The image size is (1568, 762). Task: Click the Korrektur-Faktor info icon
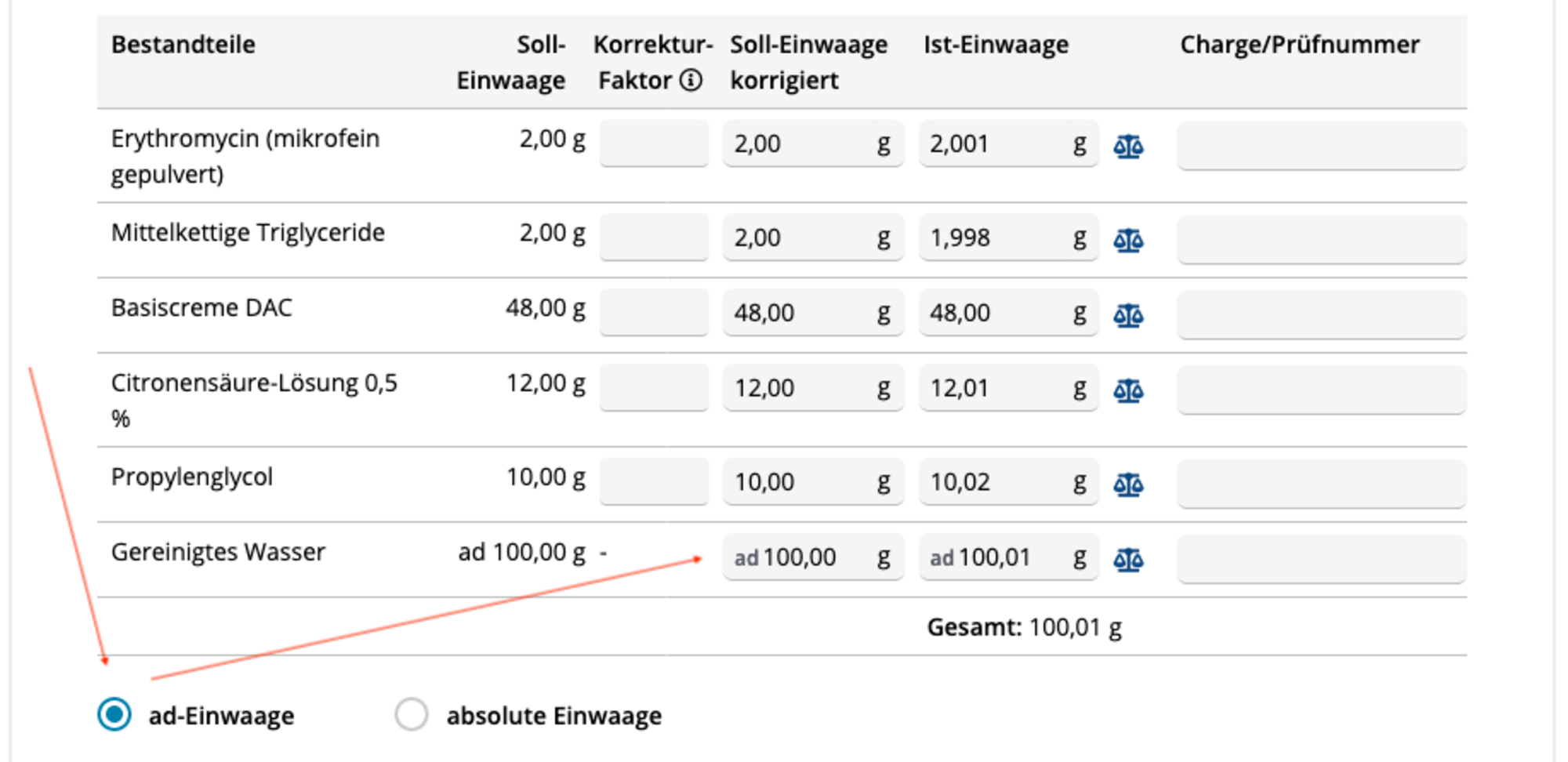pyautogui.click(x=691, y=80)
